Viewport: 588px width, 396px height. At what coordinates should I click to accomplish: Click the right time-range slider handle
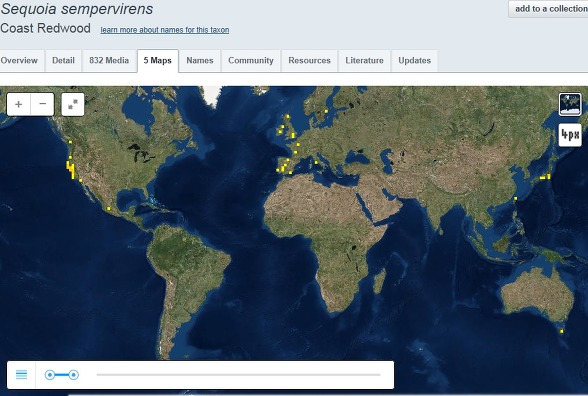point(74,375)
